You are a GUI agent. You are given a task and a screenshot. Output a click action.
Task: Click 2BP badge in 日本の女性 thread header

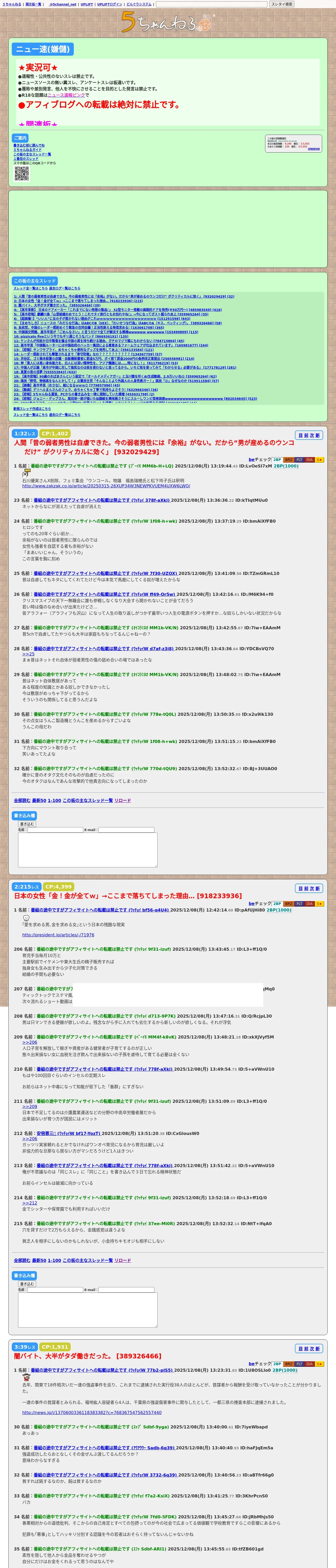click(x=277, y=903)
